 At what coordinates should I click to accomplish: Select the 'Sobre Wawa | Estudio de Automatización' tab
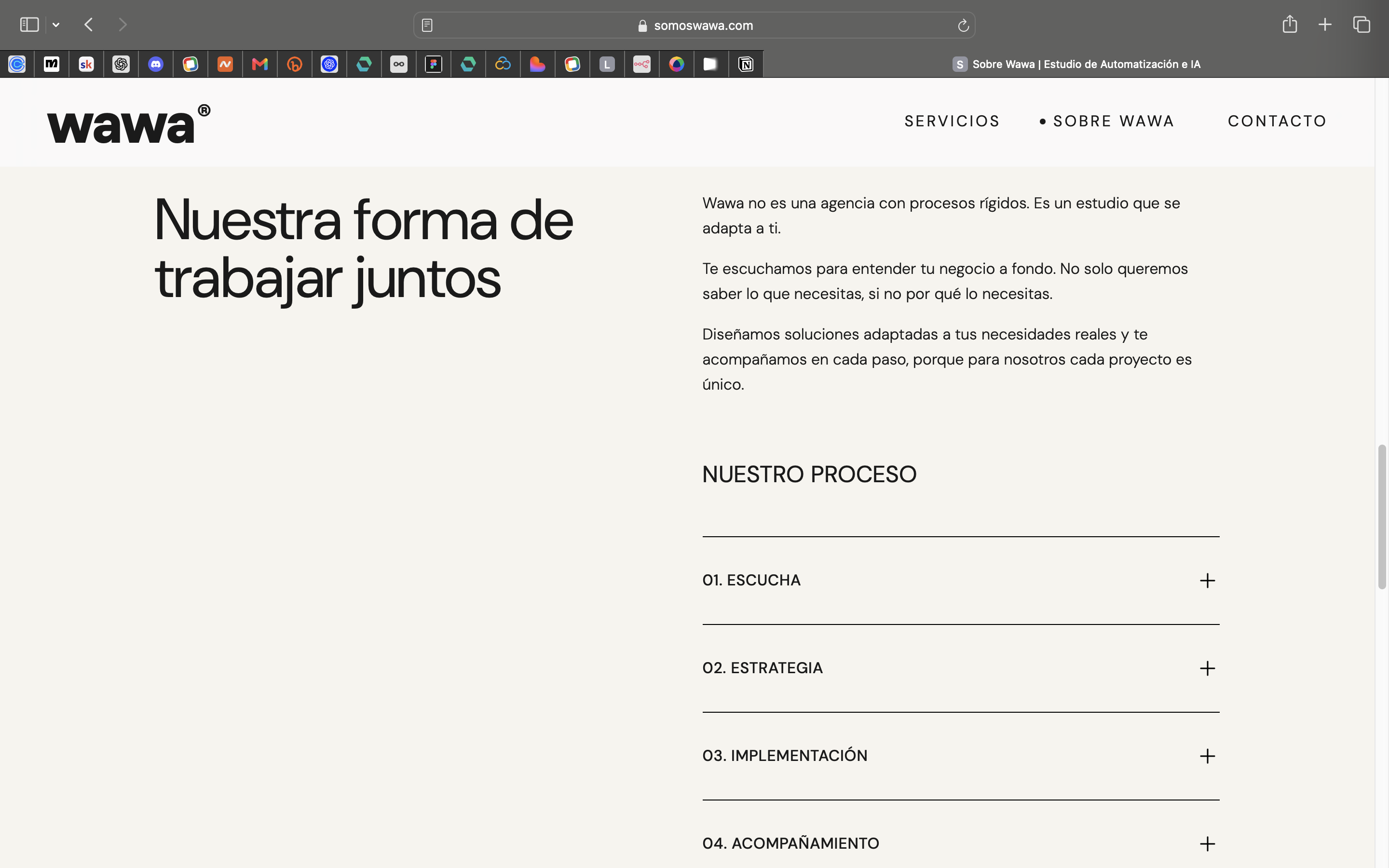[1076, 64]
